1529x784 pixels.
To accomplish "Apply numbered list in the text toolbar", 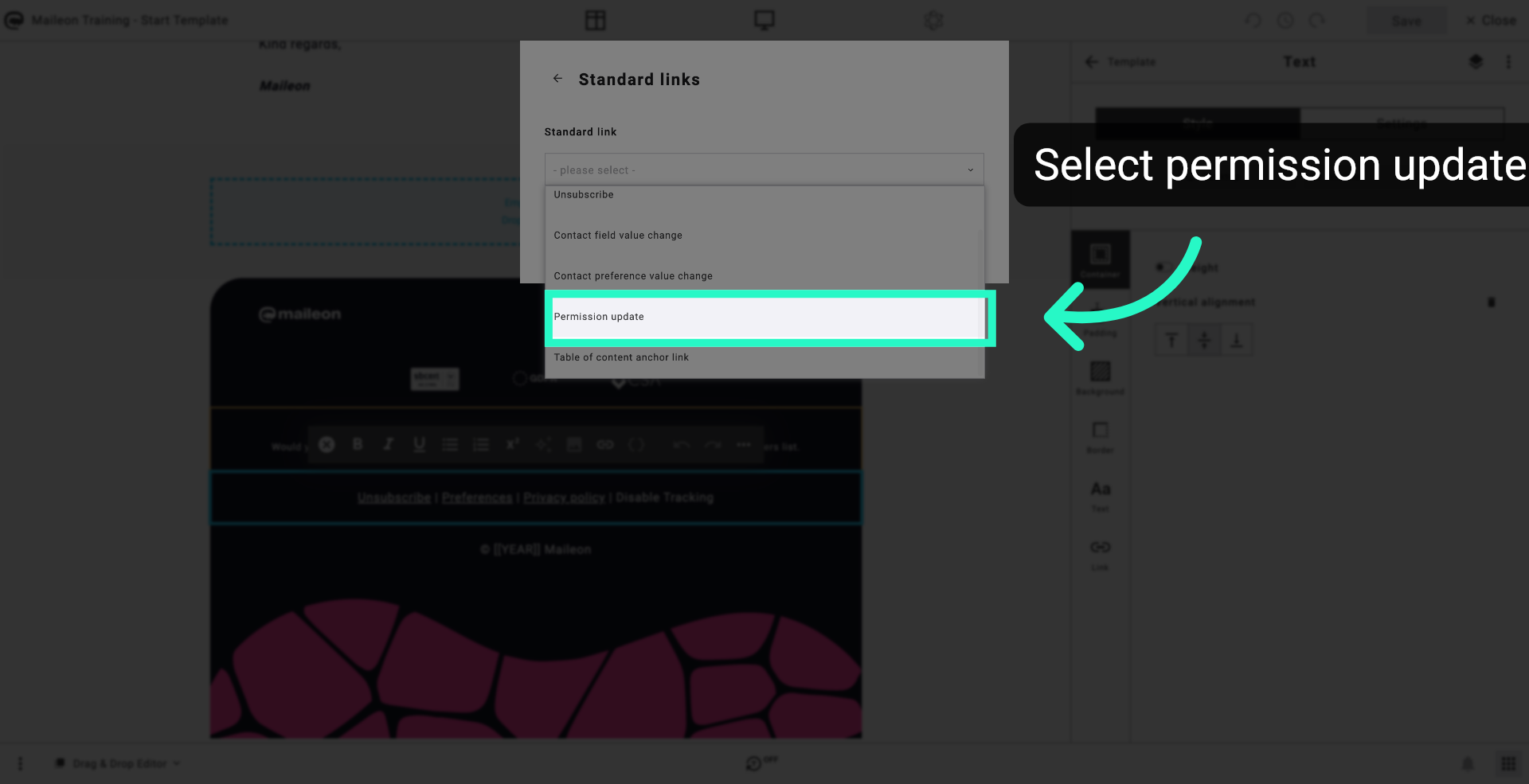I will [481, 444].
